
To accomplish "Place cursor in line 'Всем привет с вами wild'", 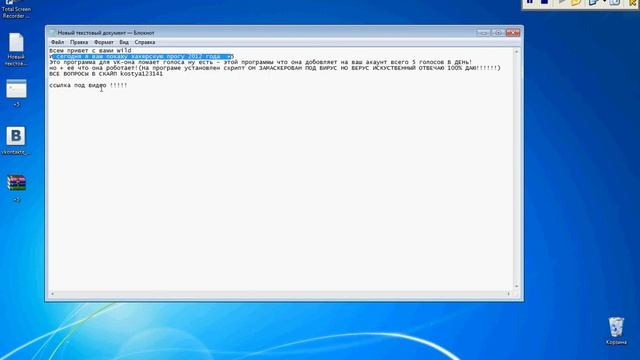I will point(90,51).
